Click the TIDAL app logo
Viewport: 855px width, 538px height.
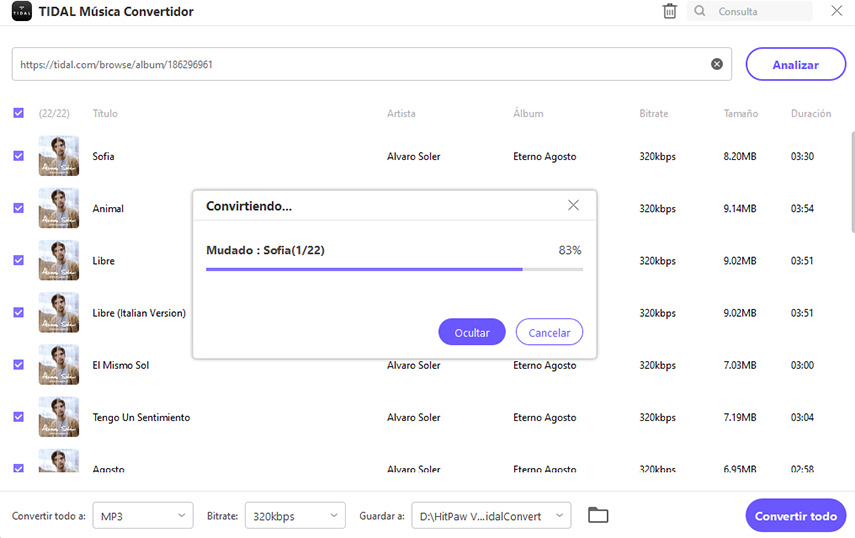(22, 11)
